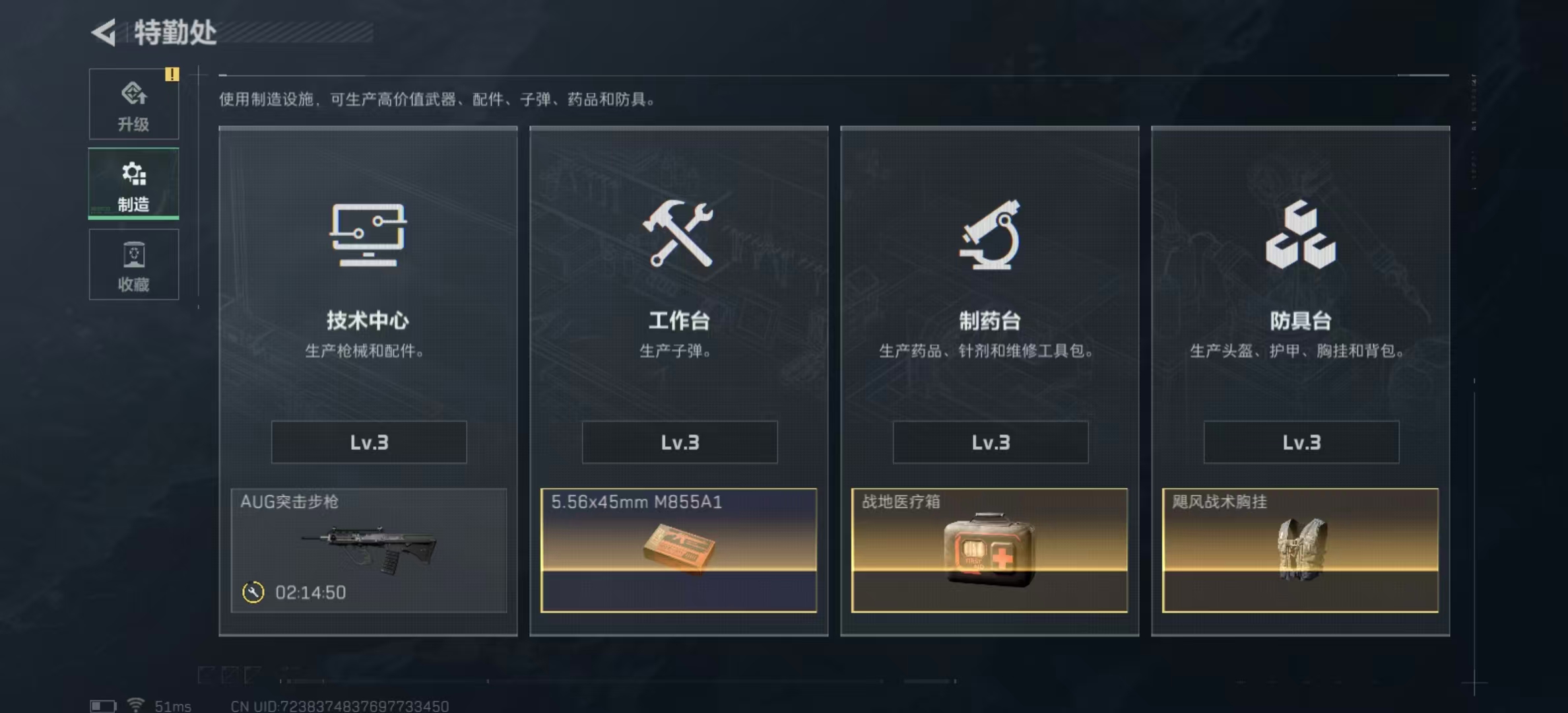1568x713 pixels.
Task: Click the 技术中心 computer monitor icon
Action: click(x=368, y=235)
